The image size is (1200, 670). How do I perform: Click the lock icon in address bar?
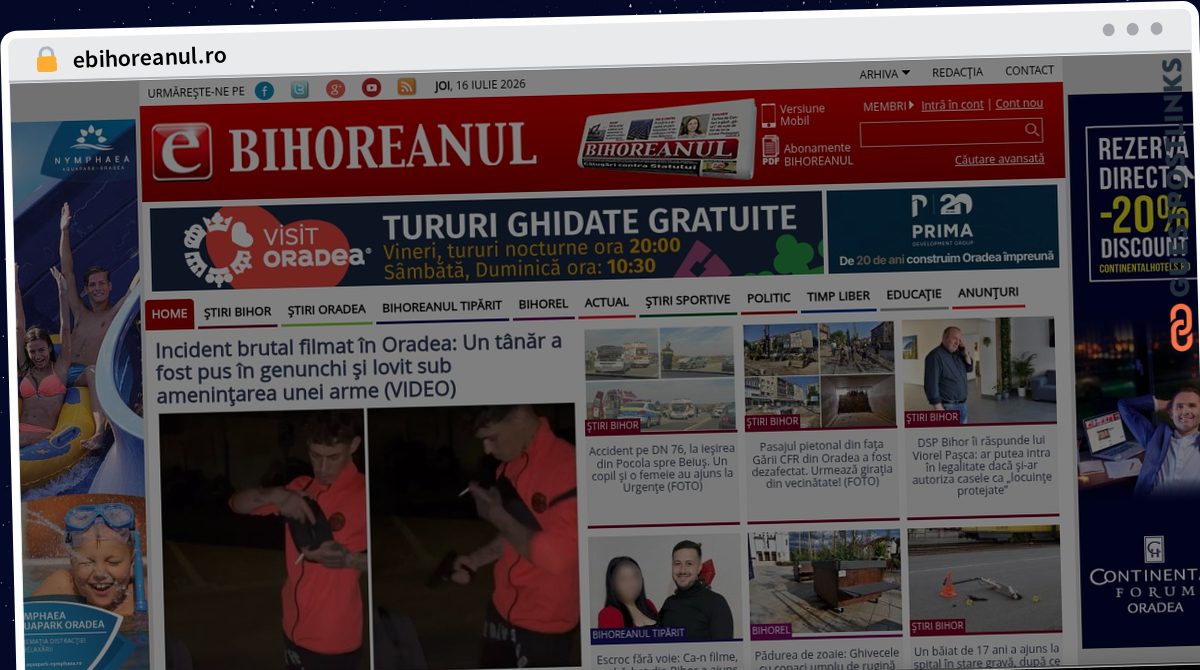tap(46, 59)
